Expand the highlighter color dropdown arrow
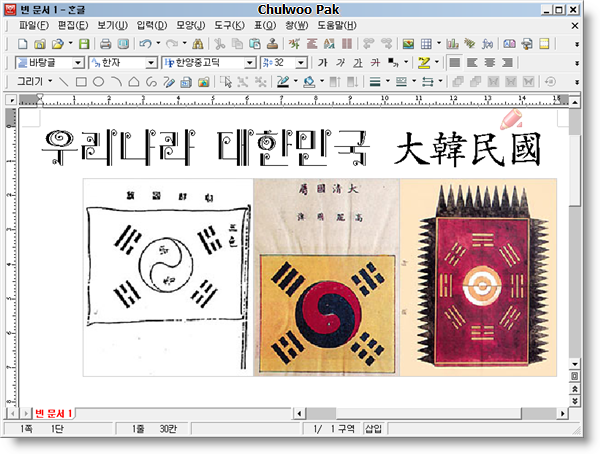Image resolution: width=600 pixels, height=454 pixels. tap(437, 62)
